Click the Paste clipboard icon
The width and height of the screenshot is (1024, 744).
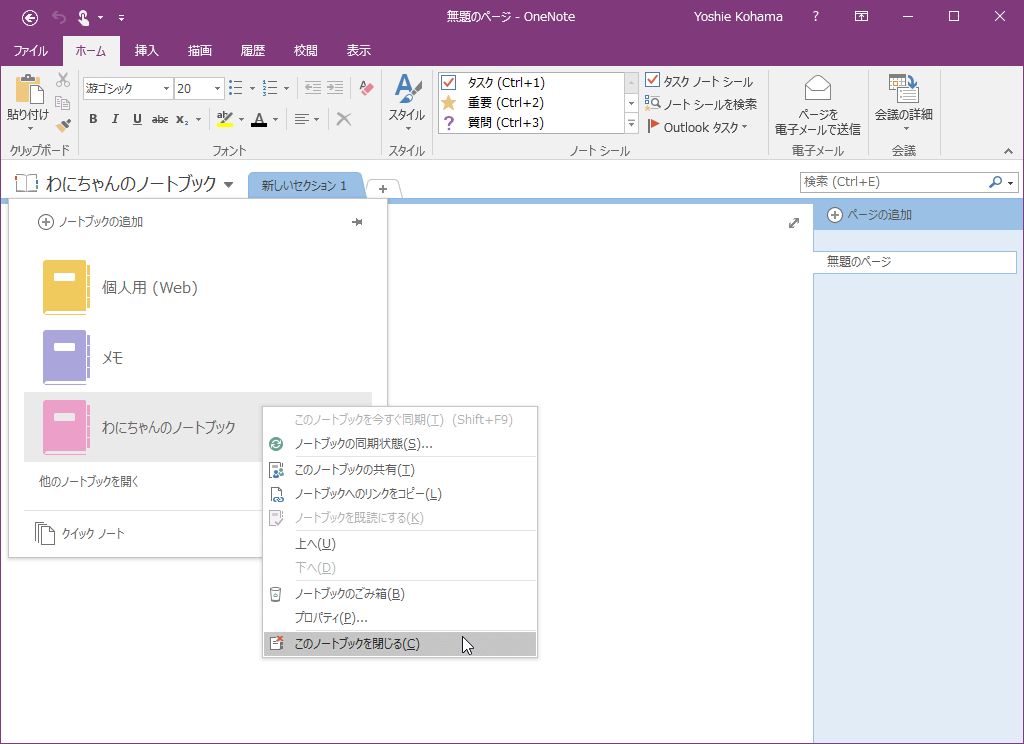pyautogui.click(x=28, y=89)
